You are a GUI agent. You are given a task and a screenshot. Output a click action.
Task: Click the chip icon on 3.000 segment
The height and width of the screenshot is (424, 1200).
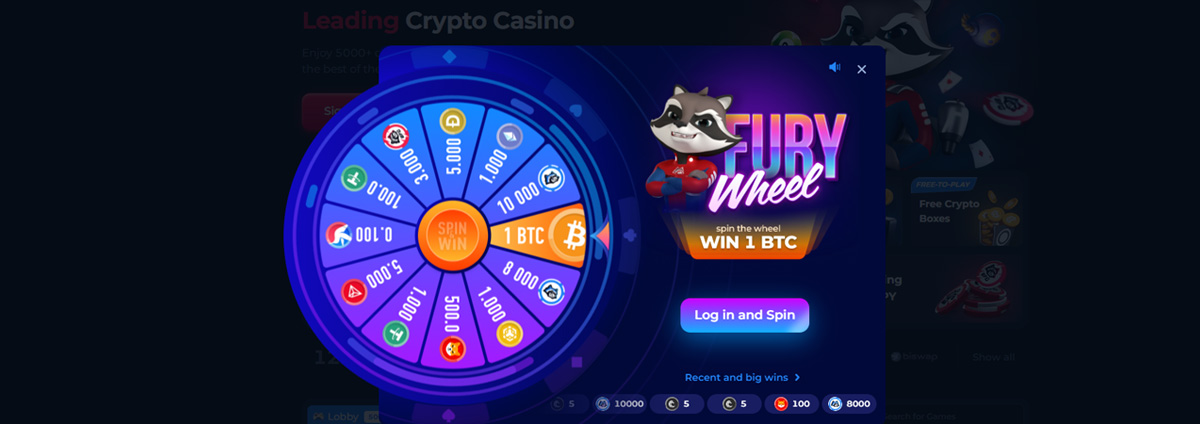[396, 135]
